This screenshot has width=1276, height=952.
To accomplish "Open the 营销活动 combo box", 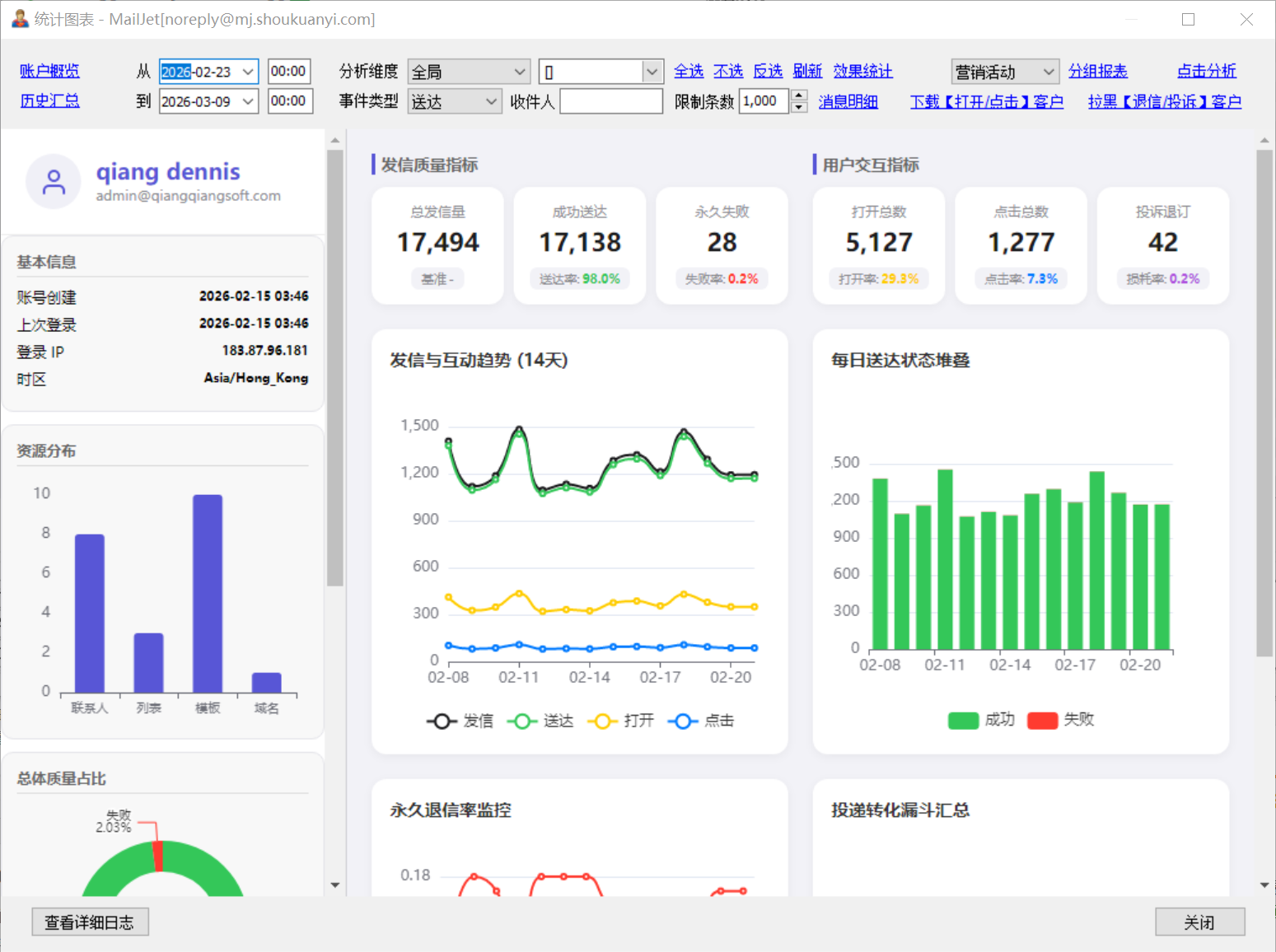I will click(1004, 72).
